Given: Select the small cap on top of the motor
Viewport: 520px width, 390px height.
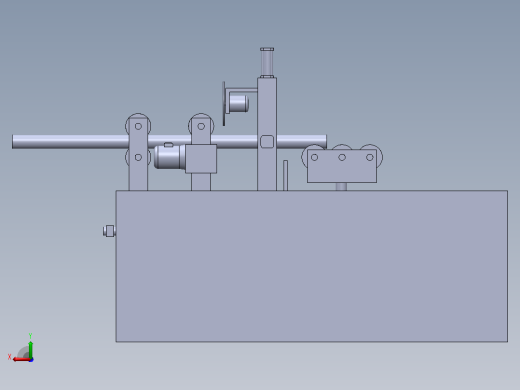Looking at the screenshot, I should tap(168, 145).
